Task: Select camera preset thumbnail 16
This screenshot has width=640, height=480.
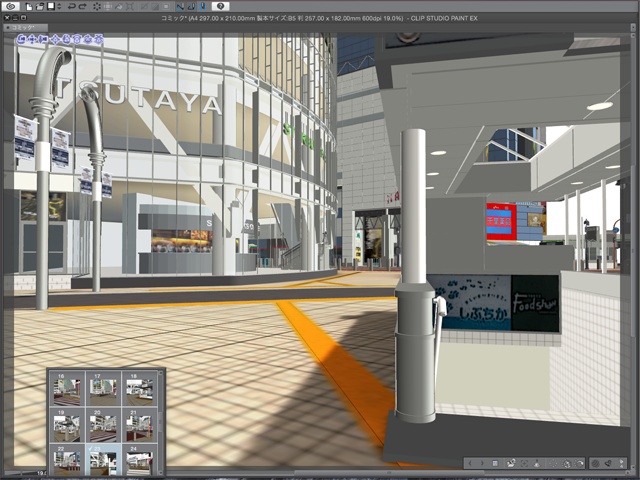Action: (67, 389)
